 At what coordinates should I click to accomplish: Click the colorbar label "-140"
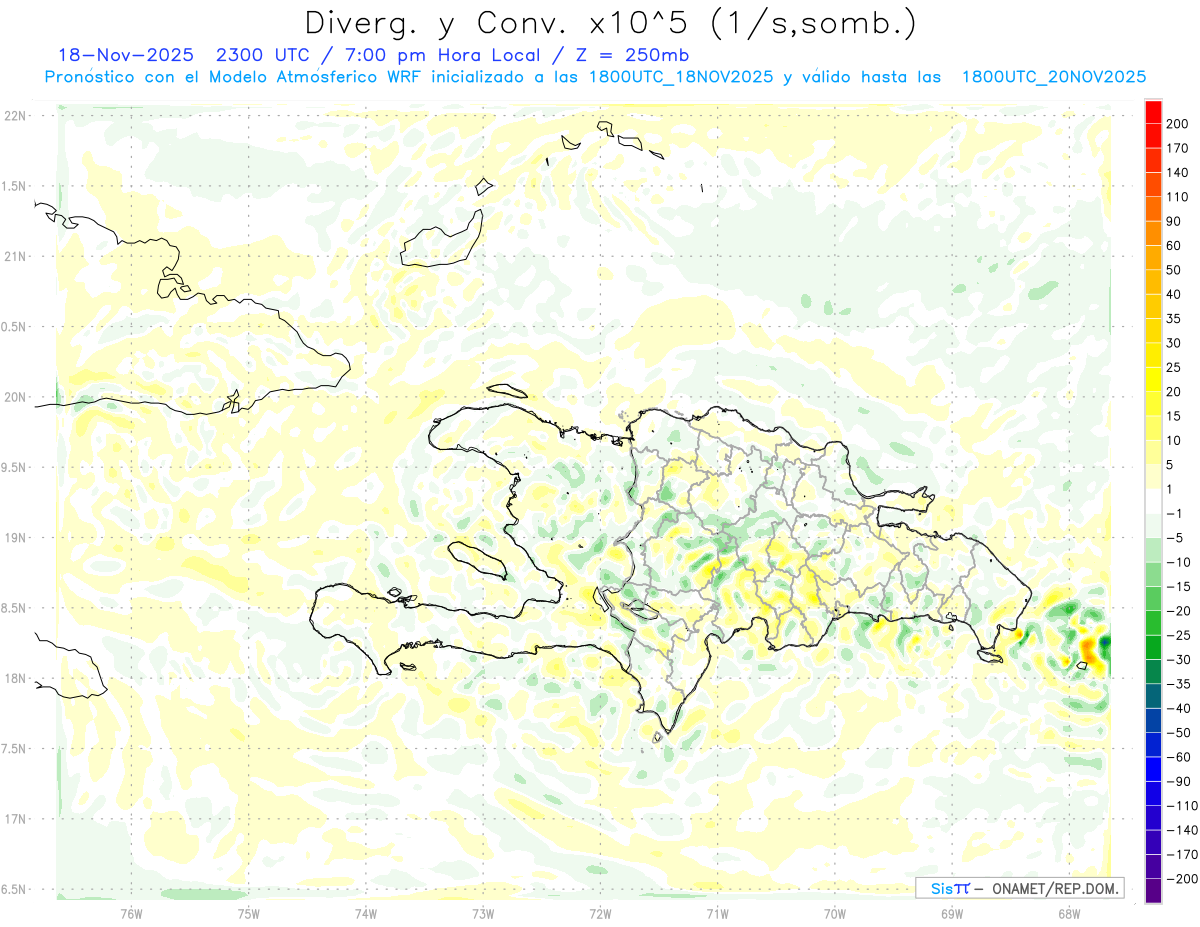coord(1183,830)
